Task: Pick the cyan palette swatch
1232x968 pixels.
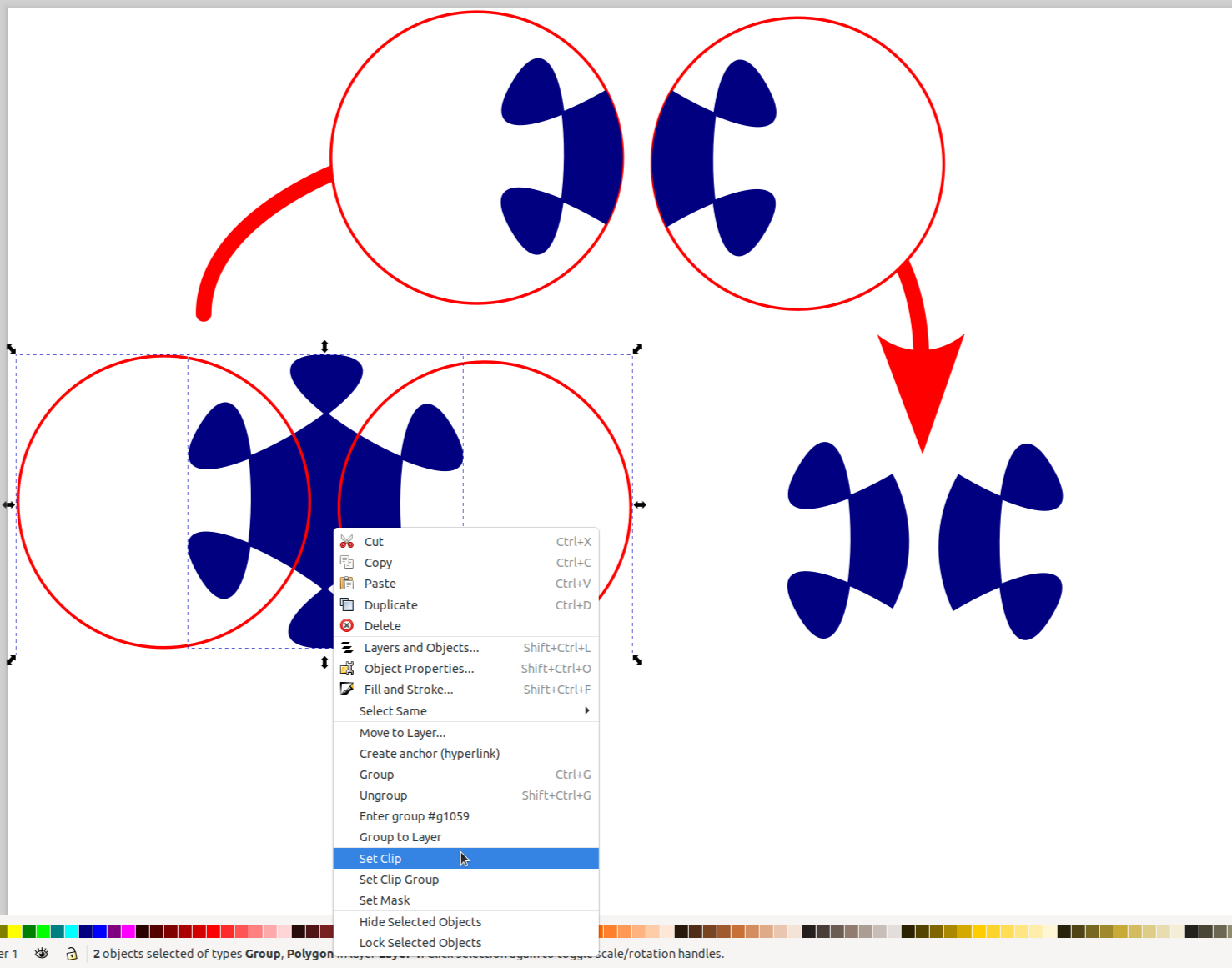Action: click(x=72, y=931)
